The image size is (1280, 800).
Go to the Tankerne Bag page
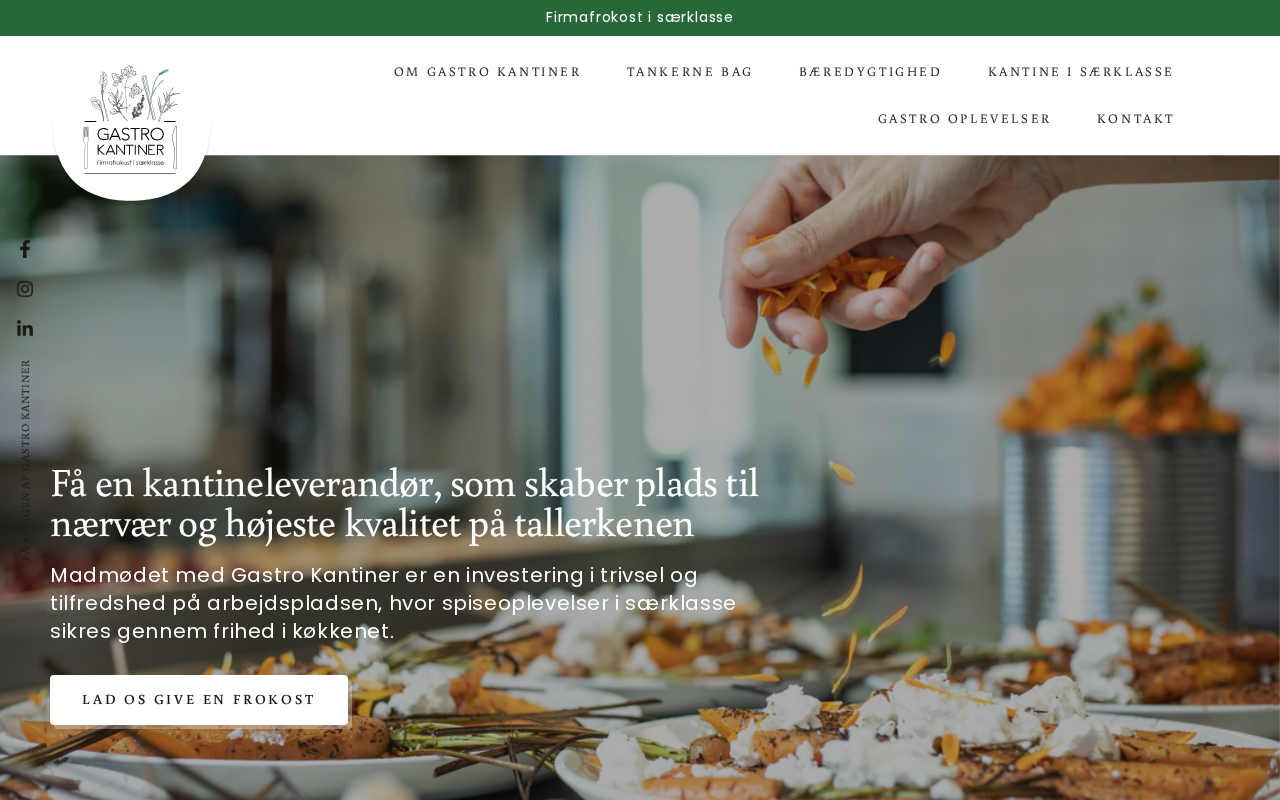[690, 72]
